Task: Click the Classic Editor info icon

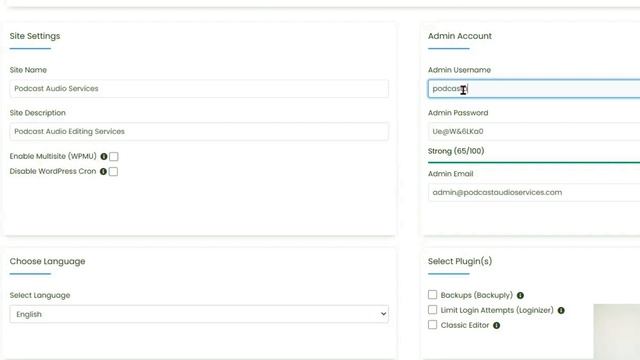Action: click(496, 325)
